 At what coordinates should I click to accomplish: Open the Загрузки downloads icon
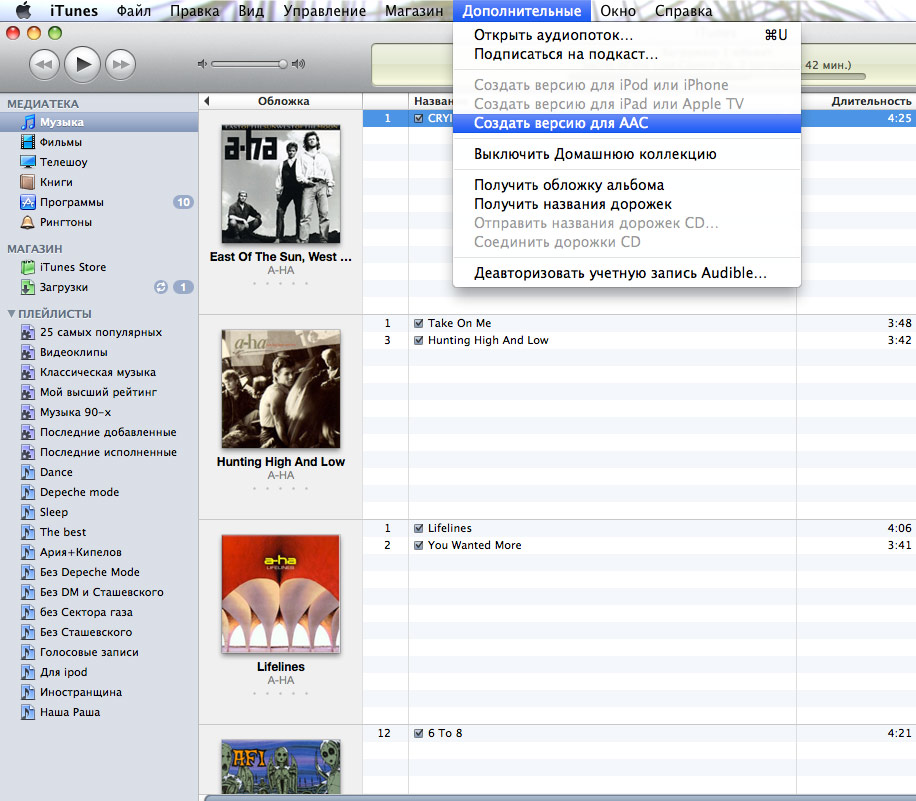click(27, 287)
